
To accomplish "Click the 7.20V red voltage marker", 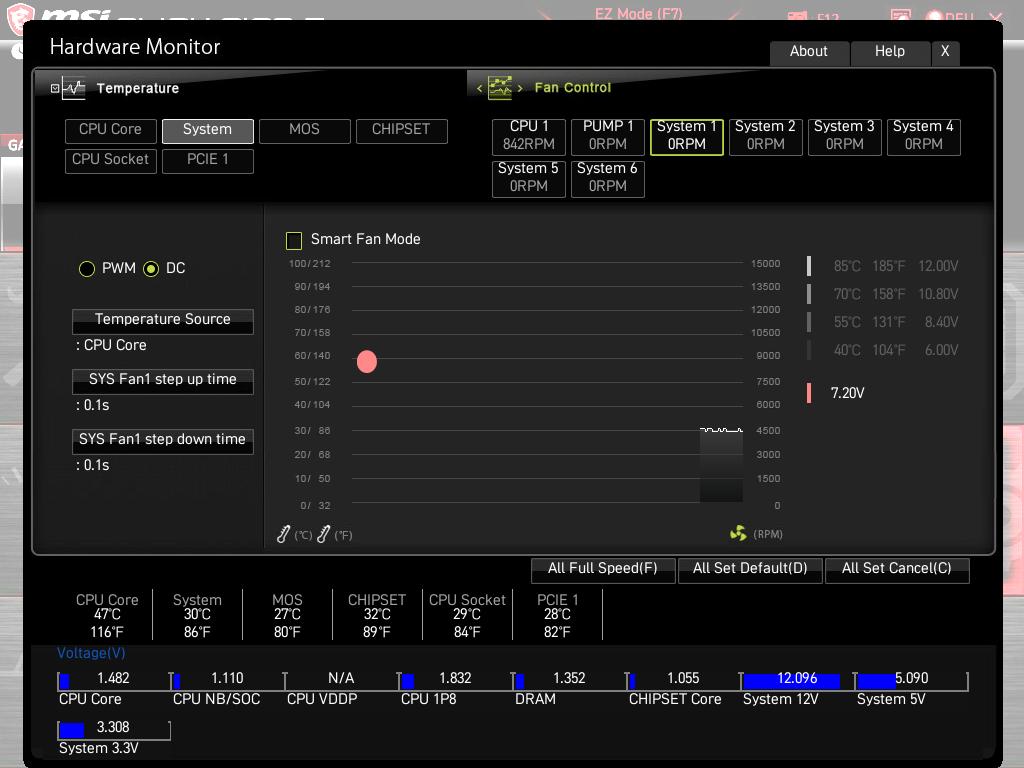I will coord(809,393).
